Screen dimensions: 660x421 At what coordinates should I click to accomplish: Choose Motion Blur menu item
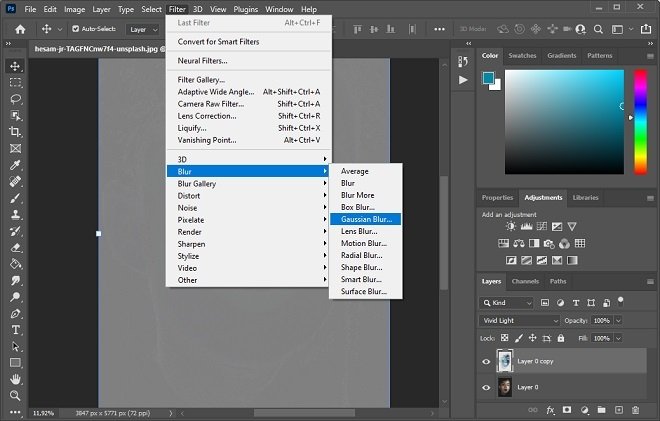[365, 243]
